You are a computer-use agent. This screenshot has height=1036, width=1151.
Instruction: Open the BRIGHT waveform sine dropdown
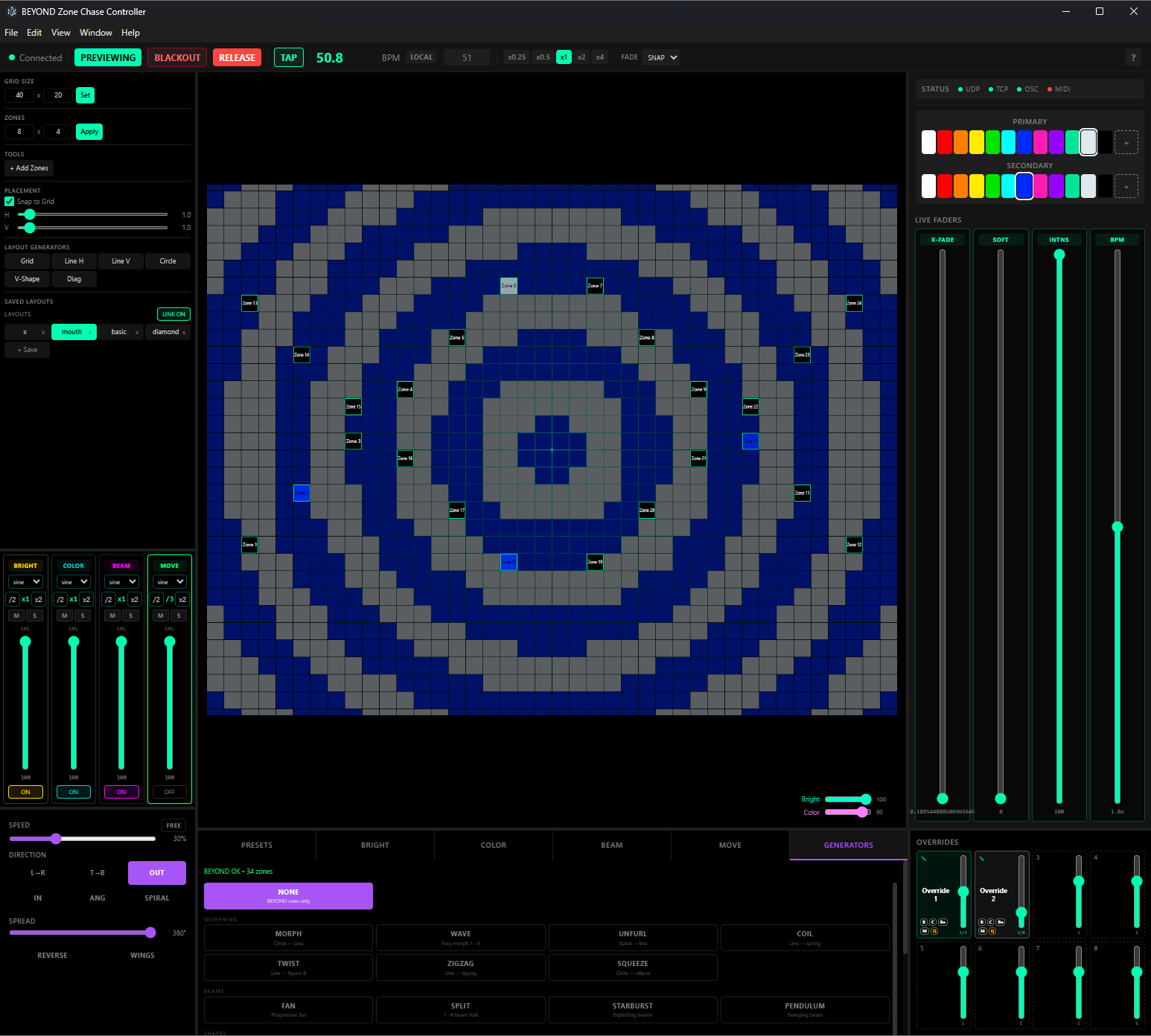point(25,582)
